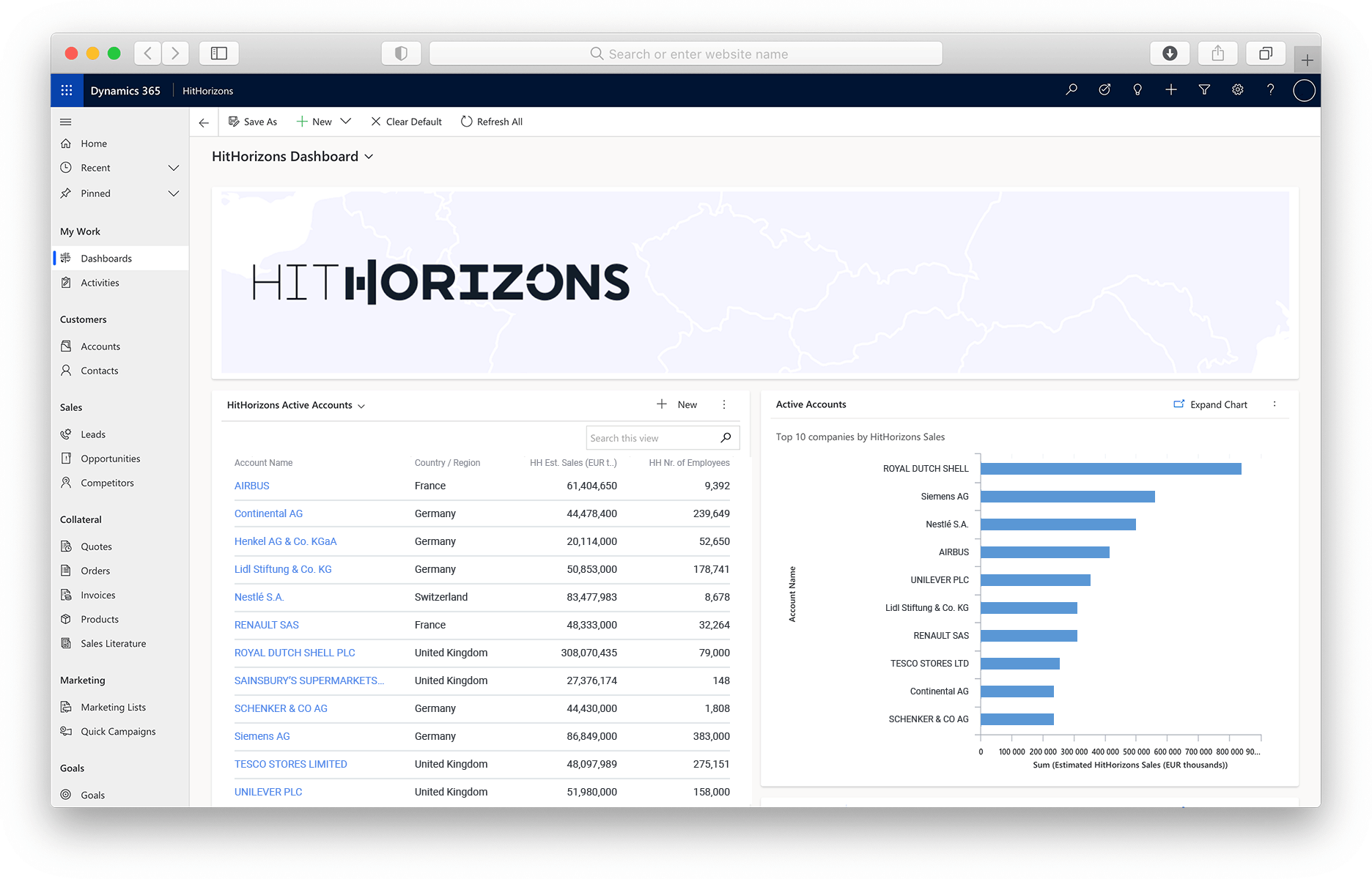Toggle the Safari sidebar button
Screen dimensions: 1372x879
(x=219, y=53)
